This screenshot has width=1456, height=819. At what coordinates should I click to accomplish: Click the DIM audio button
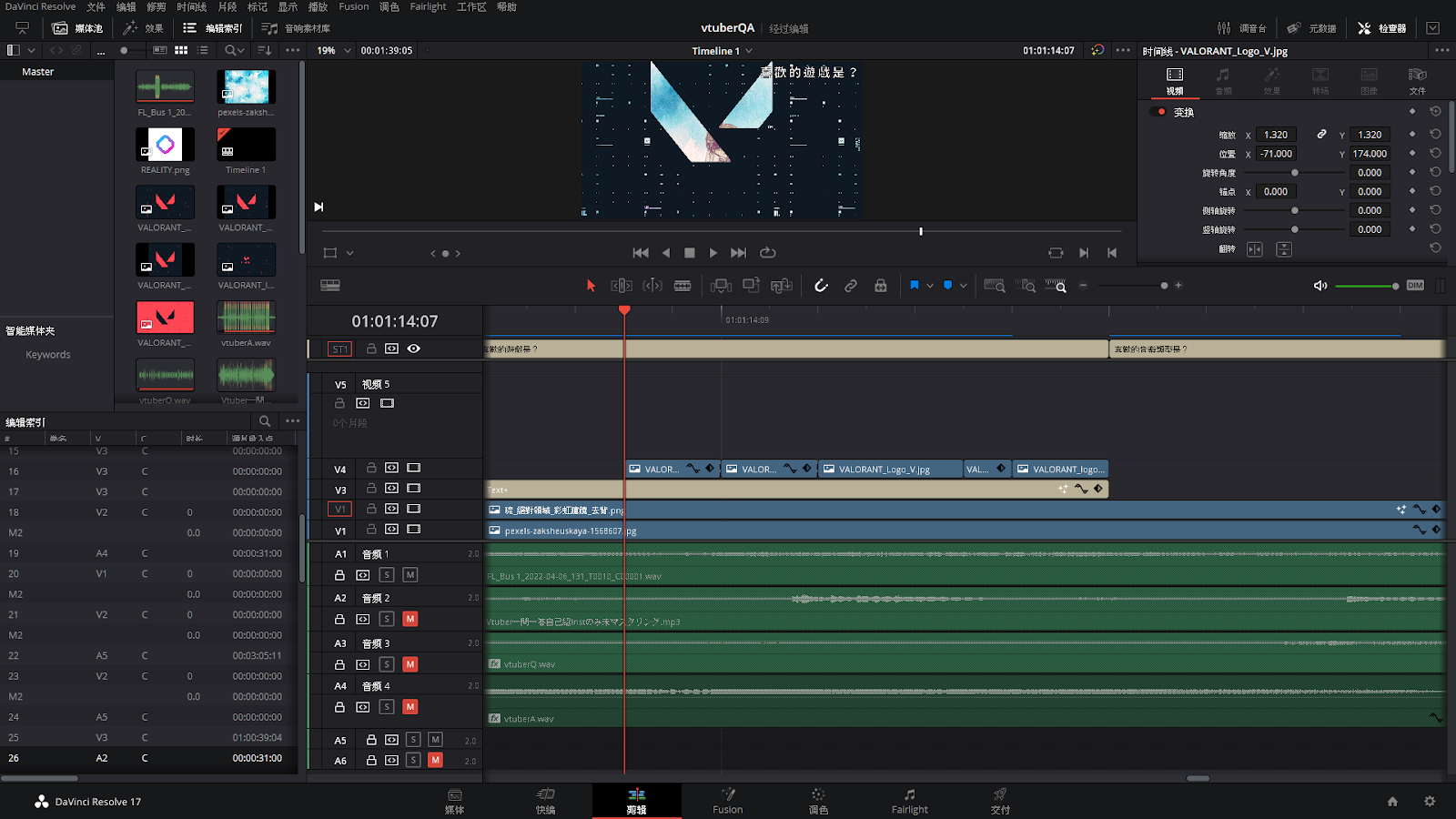tap(1415, 286)
